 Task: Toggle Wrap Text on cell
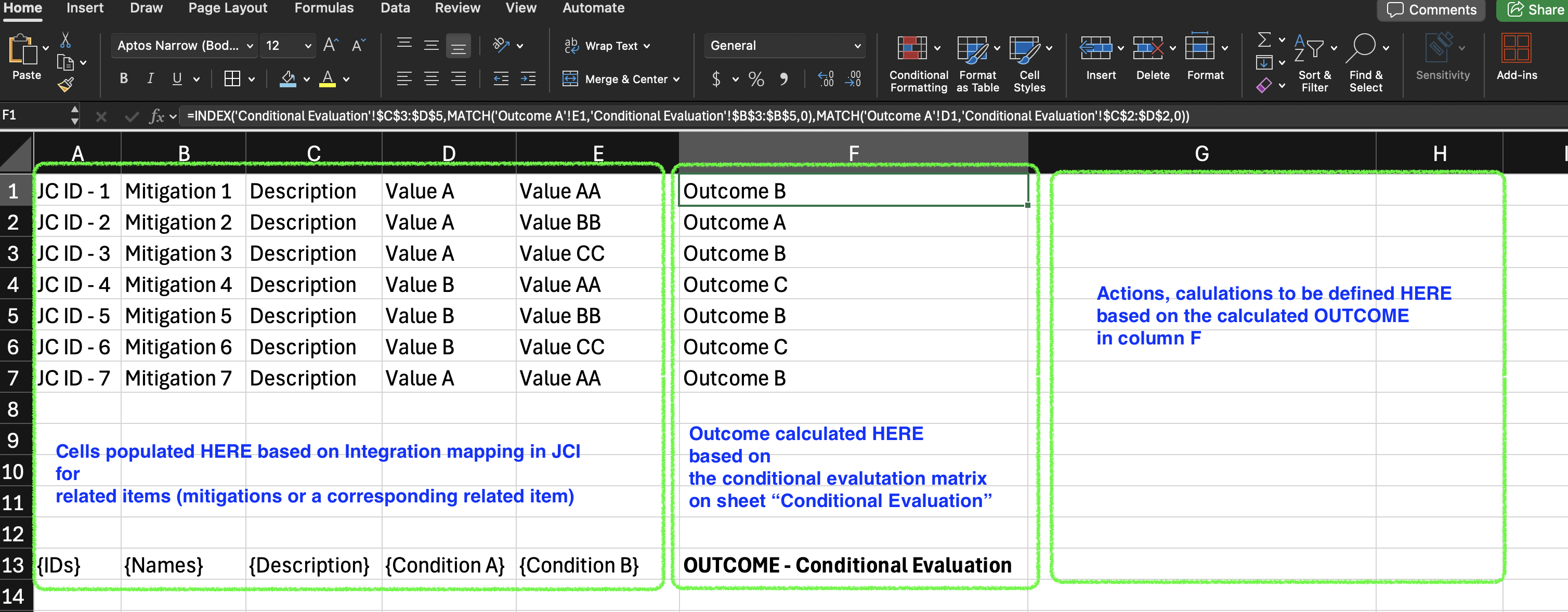[x=610, y=46]
